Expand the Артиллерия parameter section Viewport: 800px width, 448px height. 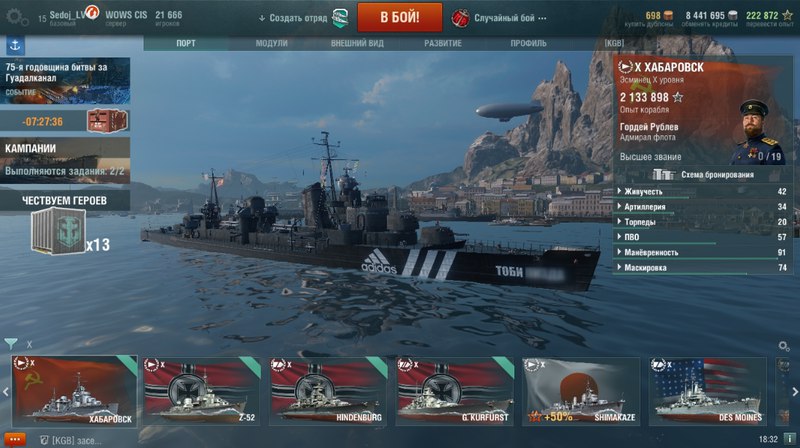pyautogui.click(x=703, y=207)
